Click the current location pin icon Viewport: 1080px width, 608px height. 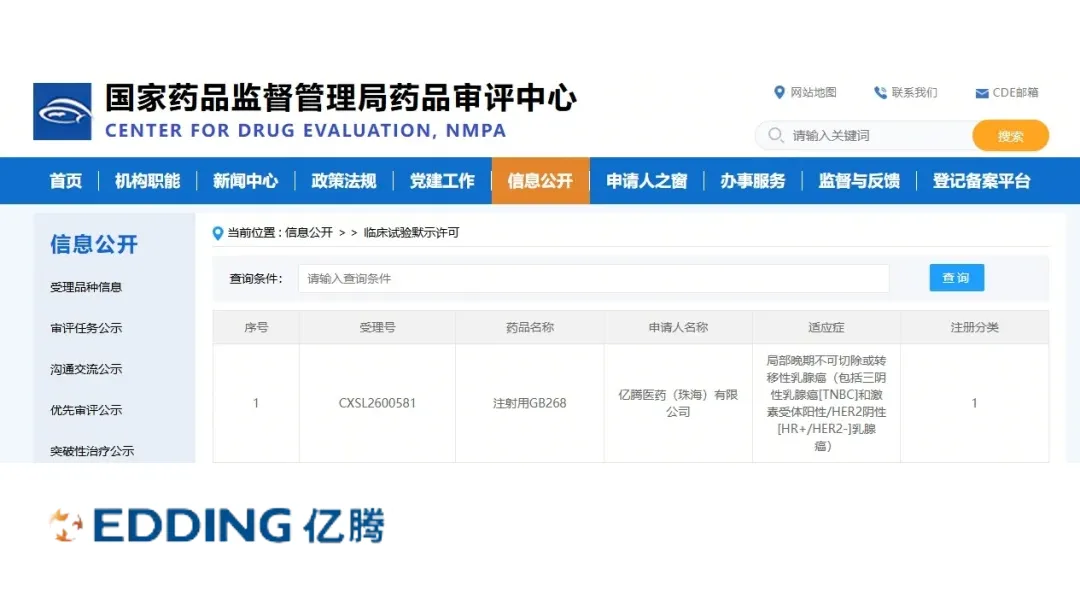coord(218,233)
